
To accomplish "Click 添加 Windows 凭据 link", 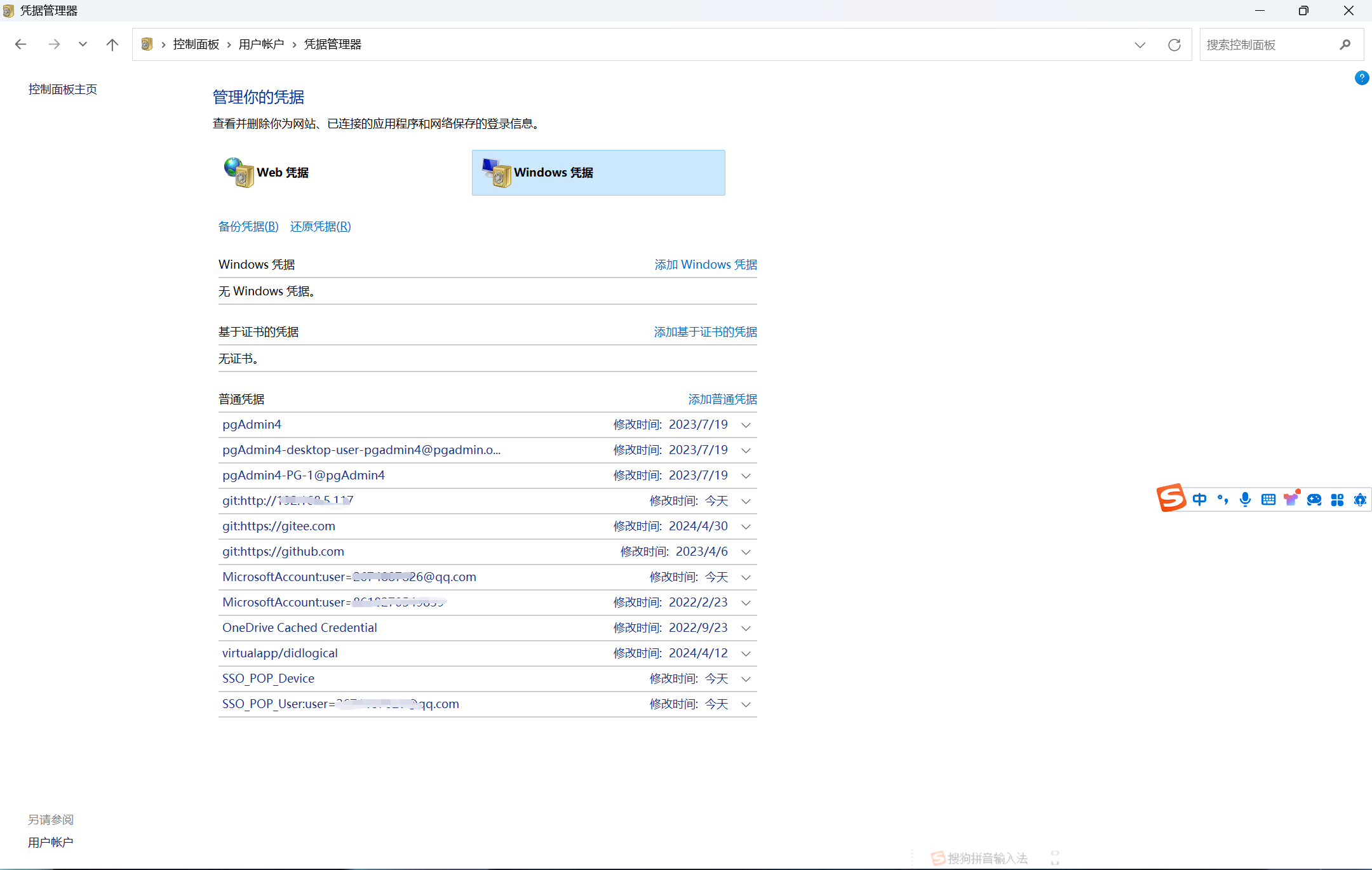I will coord(705,265).
